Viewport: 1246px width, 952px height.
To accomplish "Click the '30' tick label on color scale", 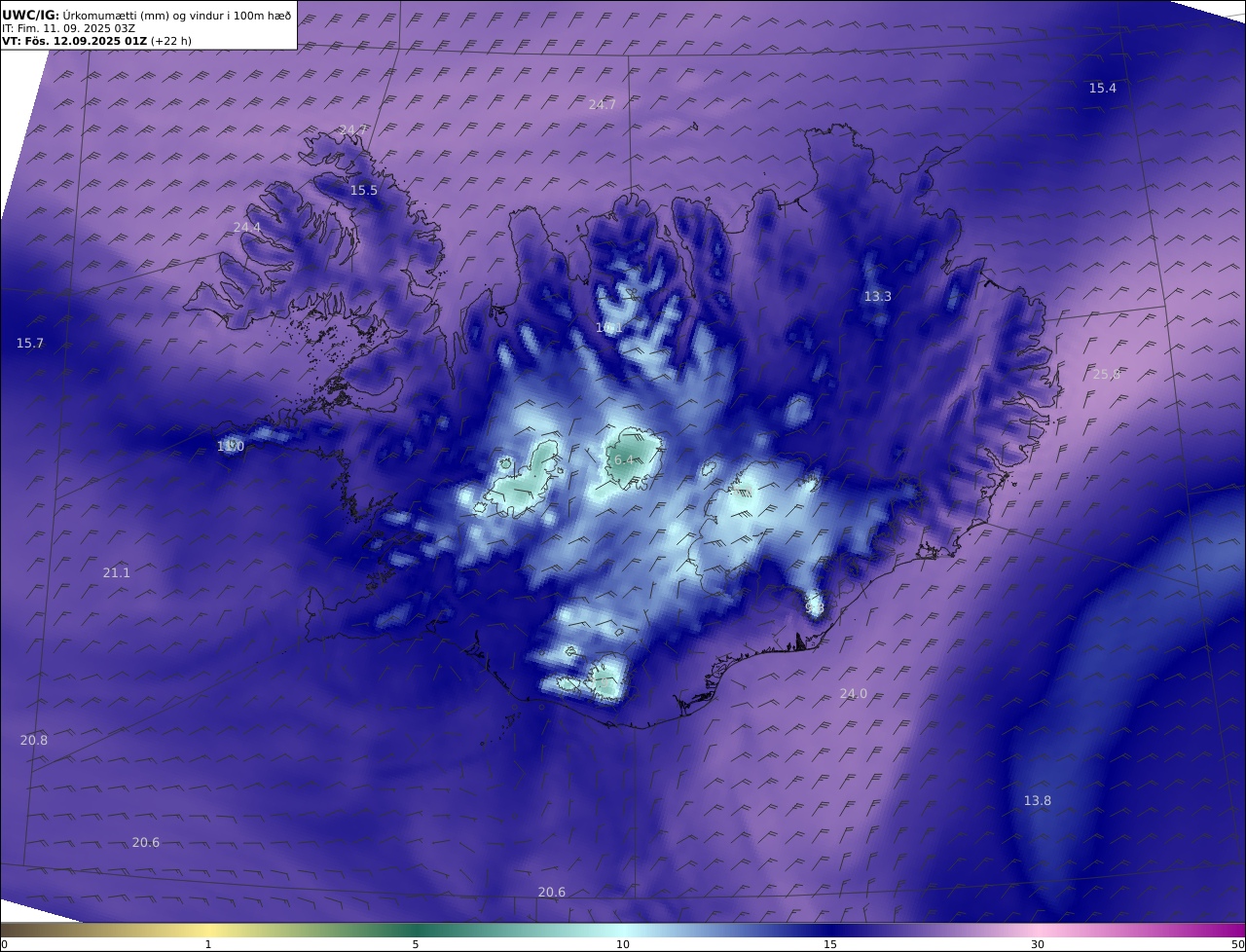I will 1038,944.
